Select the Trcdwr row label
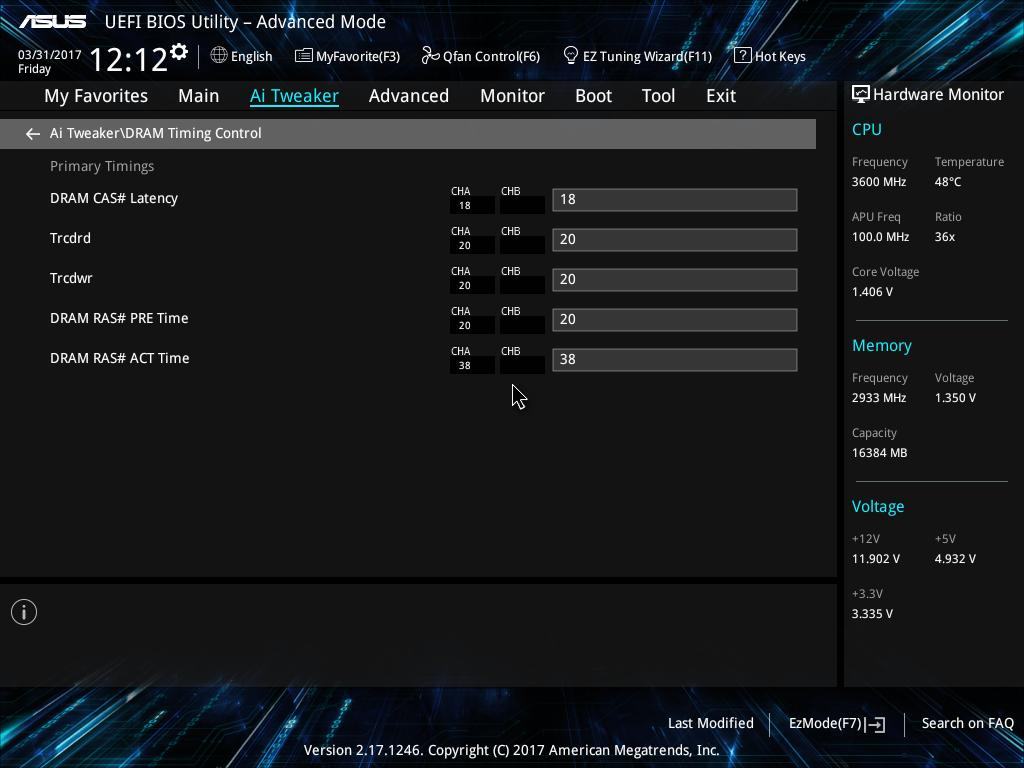 pyautogui.click(x=71, y=278)
